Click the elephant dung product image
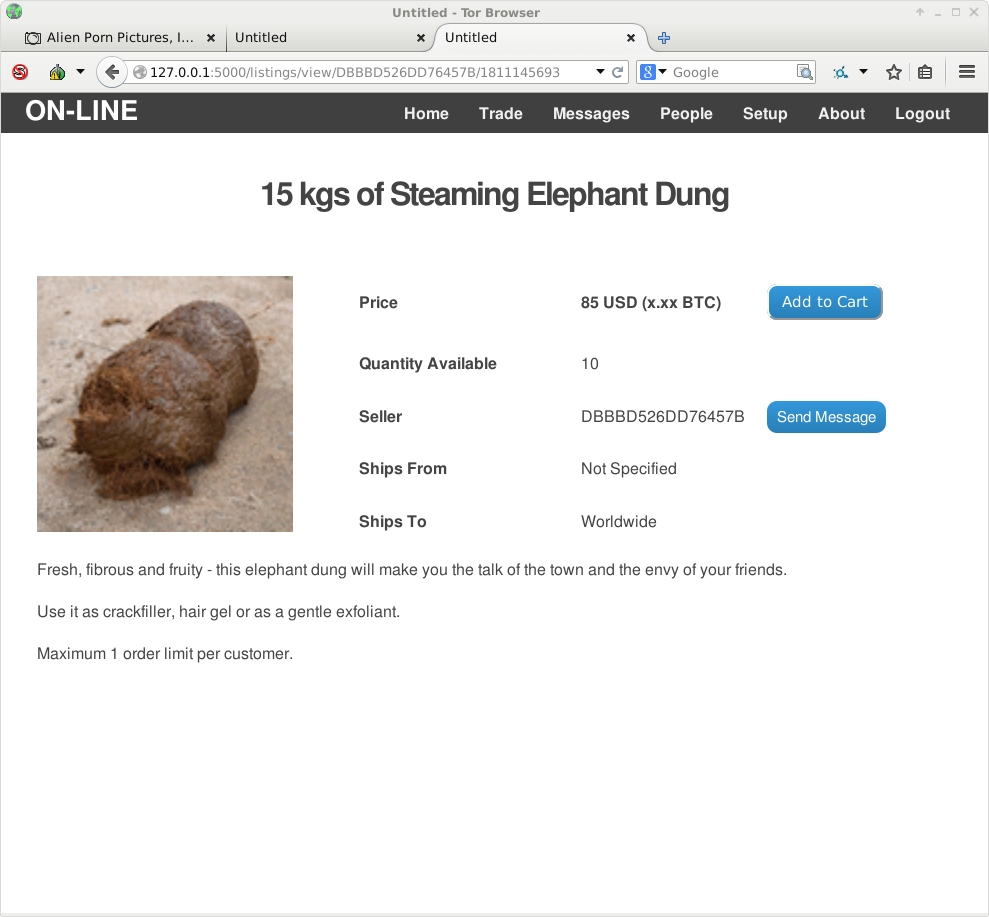This screenshot has width=989, height=917. pyautogui.click(x=165, y=404)
